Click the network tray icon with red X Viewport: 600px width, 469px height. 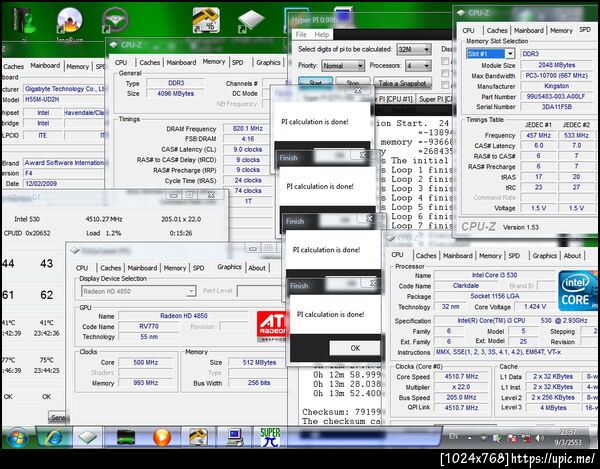pyautogui.click(x=512, y=438)
